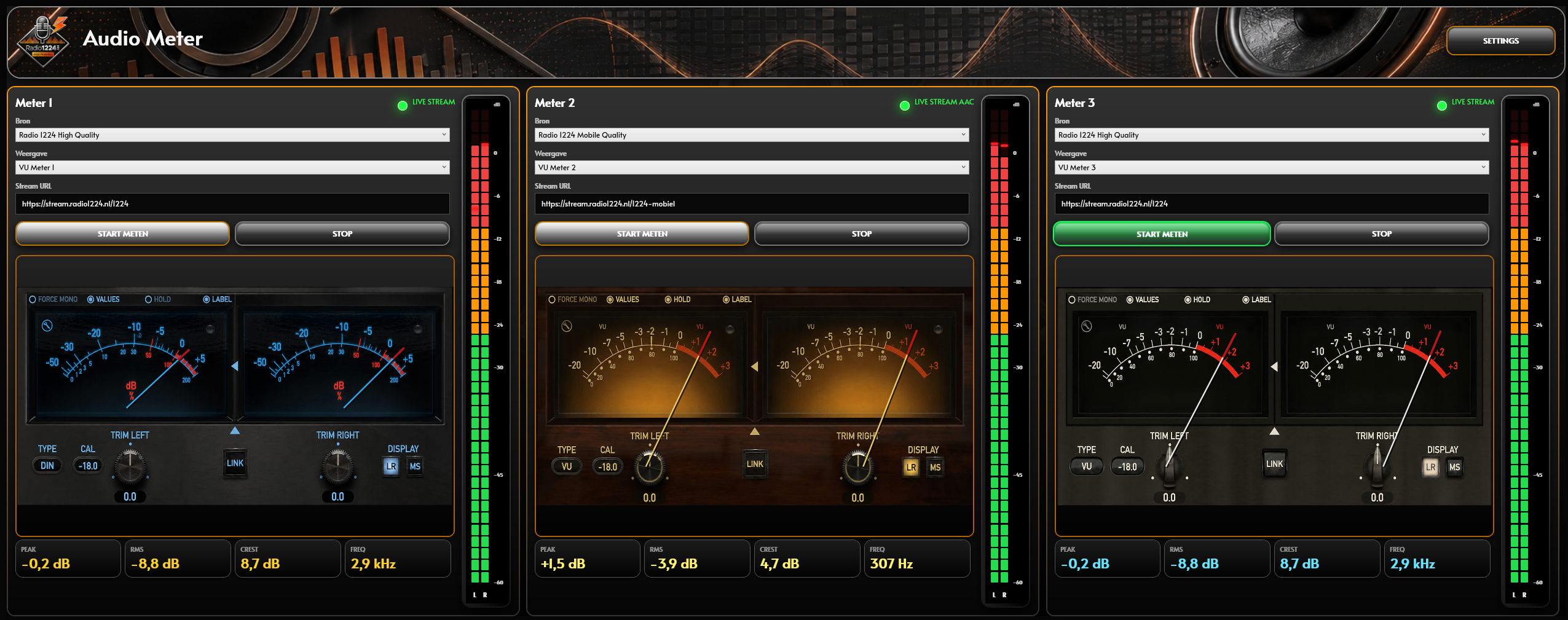Viewport: 1568px width, 620px height.
Task: Toggle Values option on Meter 2
Action: point(623,299)
